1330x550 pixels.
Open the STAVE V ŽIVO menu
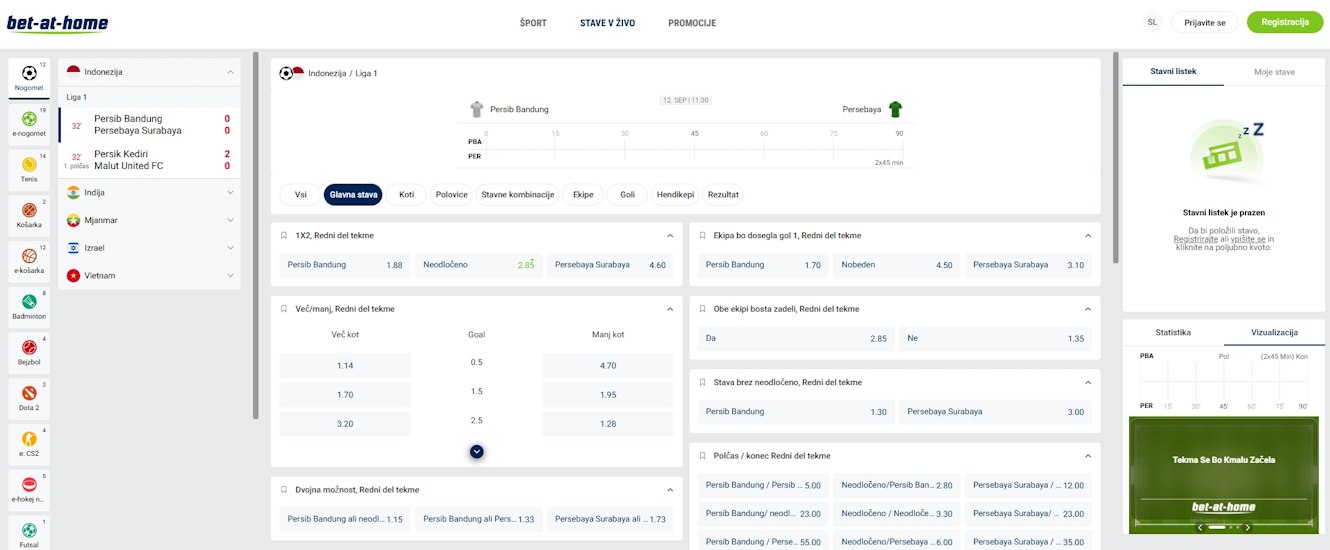[x=607, y=23]
